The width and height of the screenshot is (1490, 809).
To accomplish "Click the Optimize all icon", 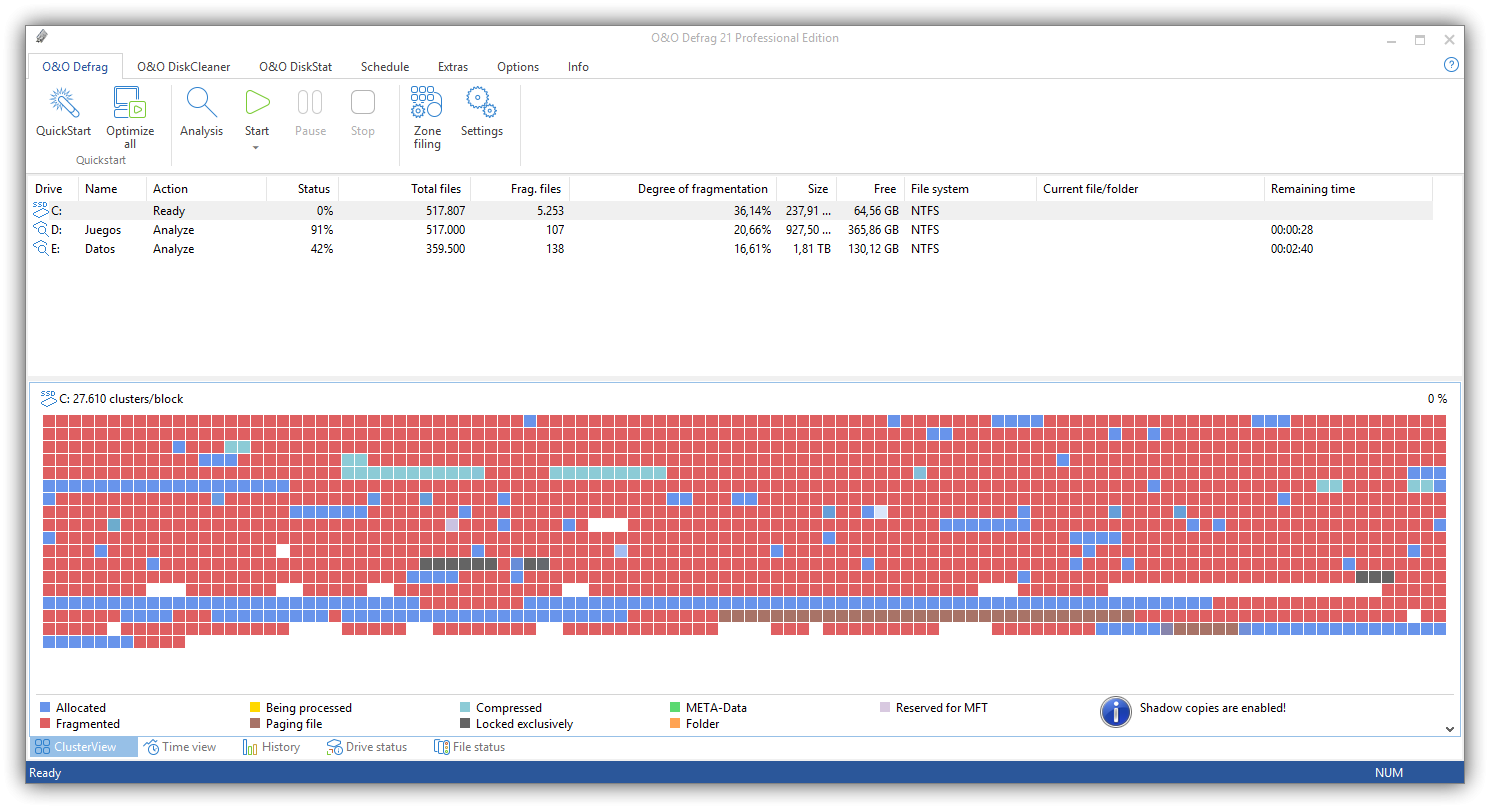I will click(130, 103).
